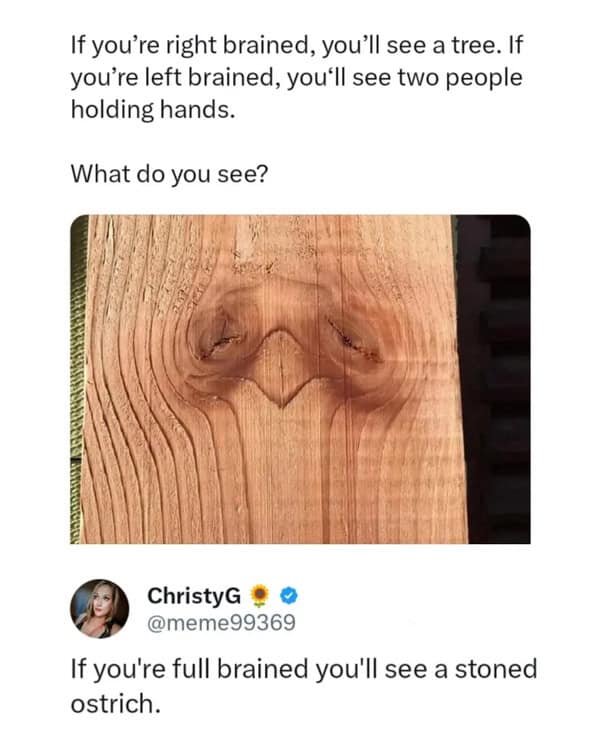The image size is (599, 749).
Task: Open ChristyG's round profile avatar
Action: pyautogui.click(x=99, y=609)
